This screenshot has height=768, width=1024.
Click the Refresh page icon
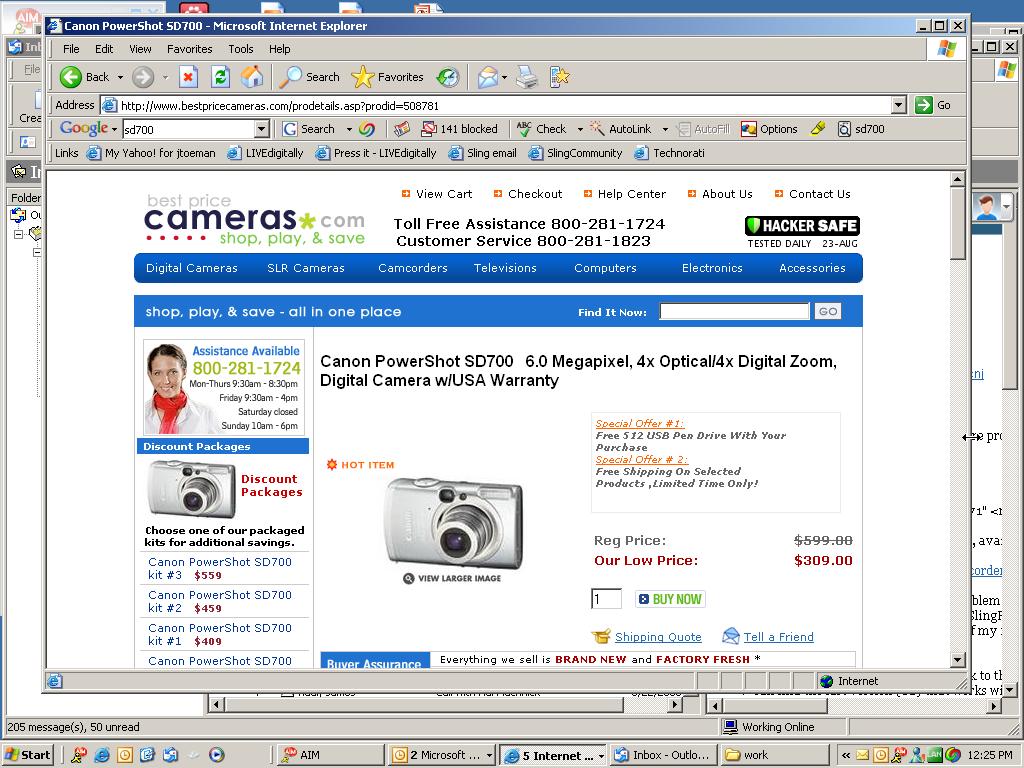tap(220, 77)
